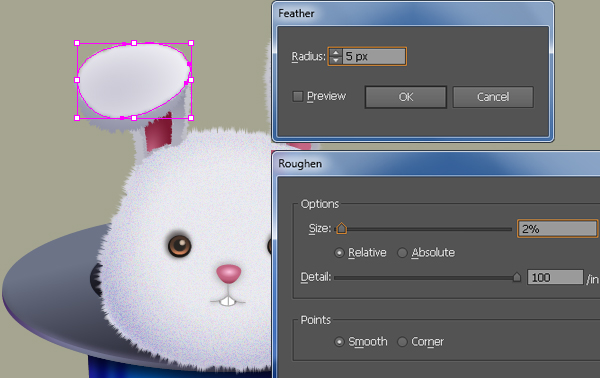Choose Smooth points radio button
Viewport: 600px width, 378px height.
click(x=339, y=342)
